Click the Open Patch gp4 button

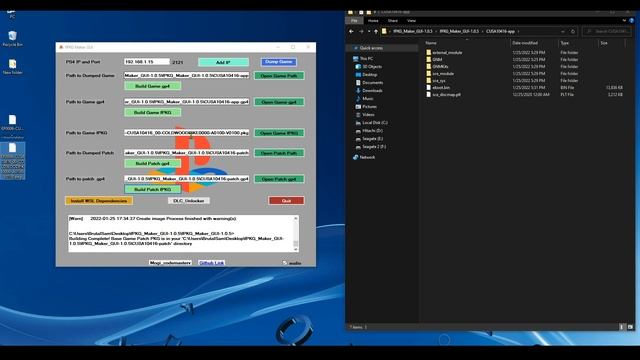279,179
